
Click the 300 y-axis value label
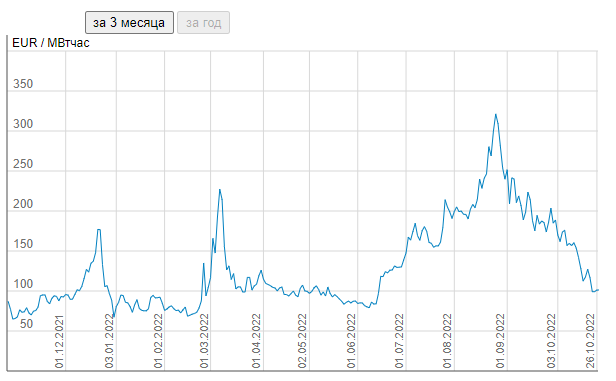click(23, 124)
